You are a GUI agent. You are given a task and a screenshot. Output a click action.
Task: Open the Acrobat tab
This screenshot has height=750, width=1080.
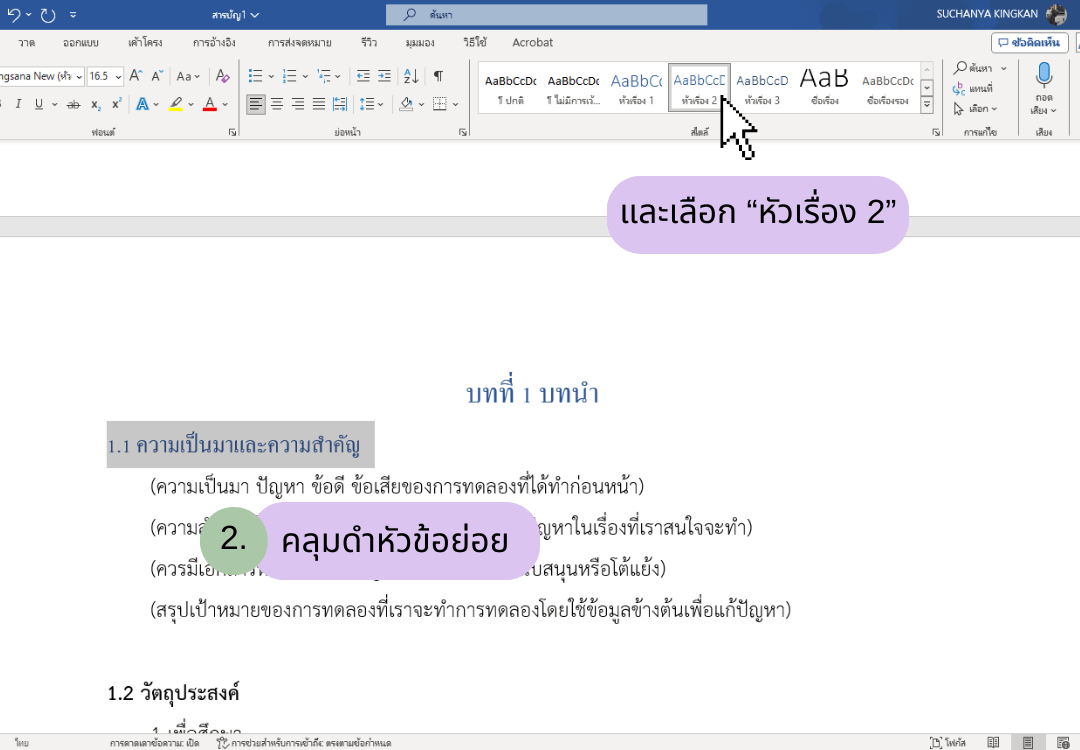pos(532,43)
